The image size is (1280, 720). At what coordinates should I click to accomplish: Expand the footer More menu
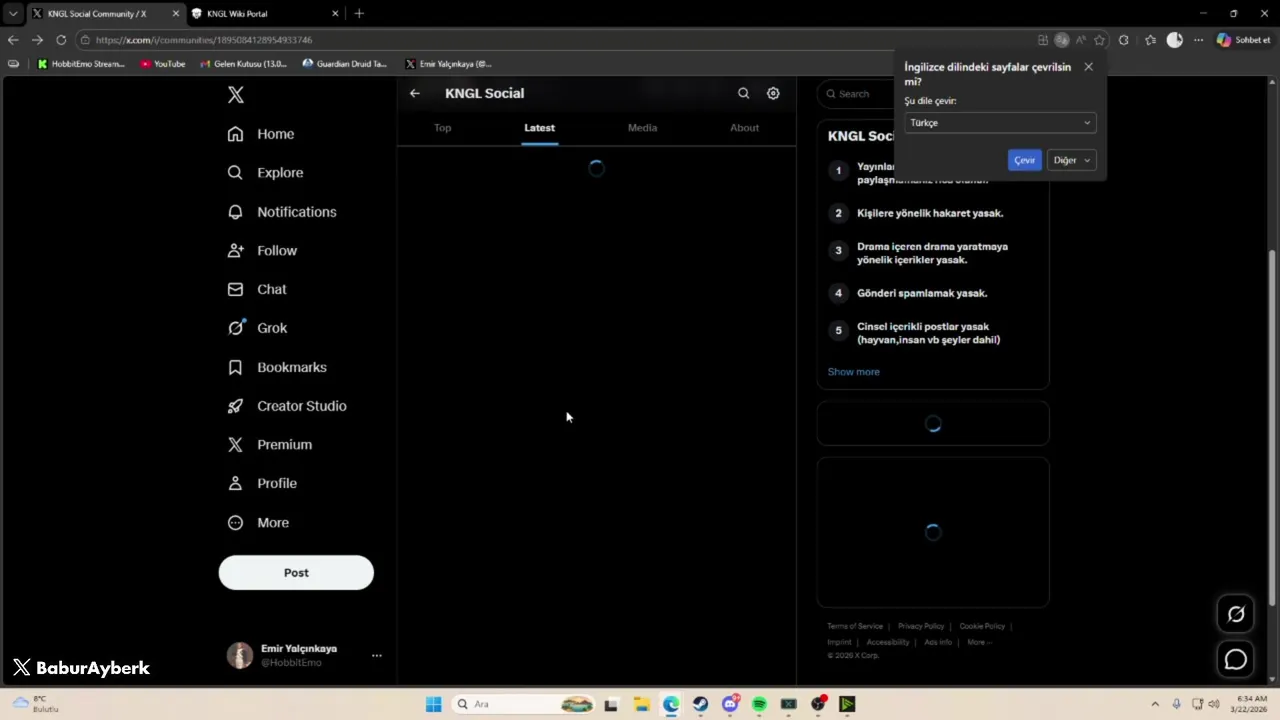coord(979,642)
